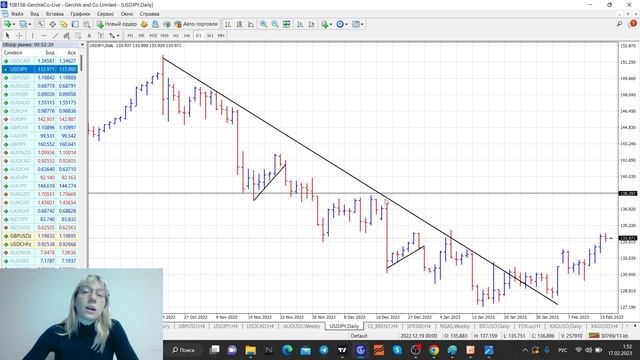Toggle the Market Watch window icon
Viewport: 640px width, 360px height.
[41, 24]
